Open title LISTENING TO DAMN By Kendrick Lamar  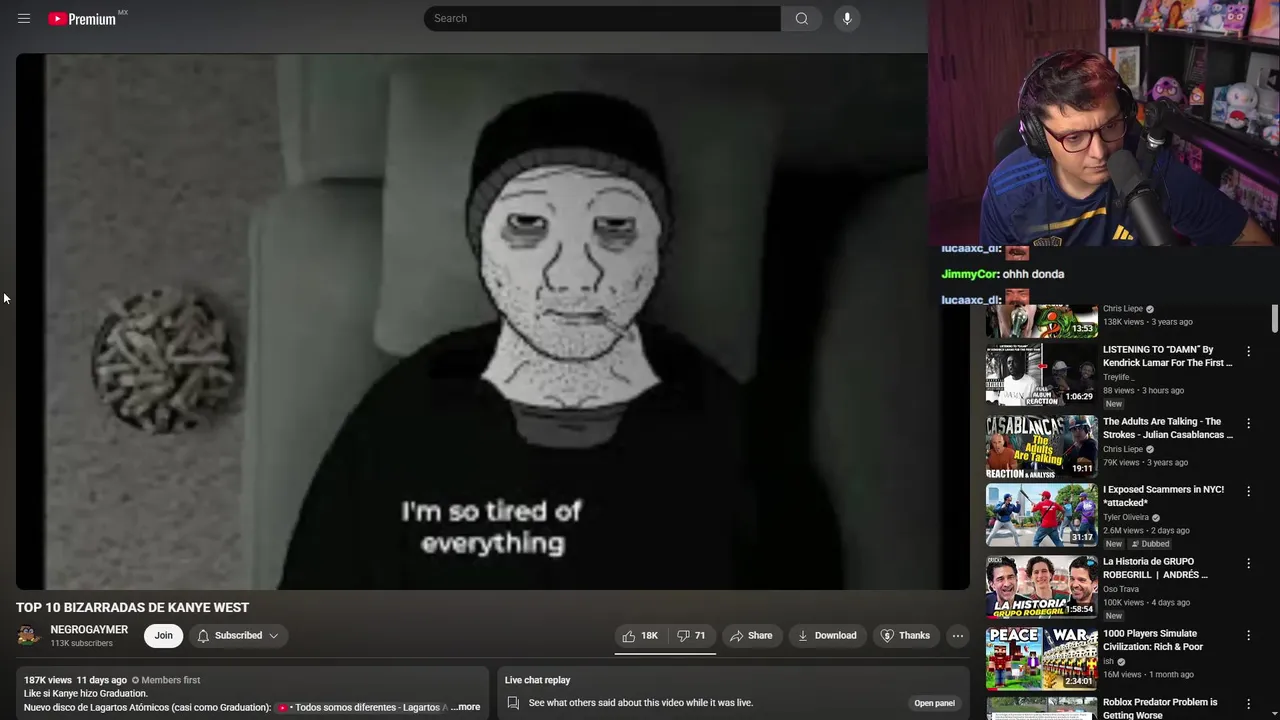coord(1167,356)
